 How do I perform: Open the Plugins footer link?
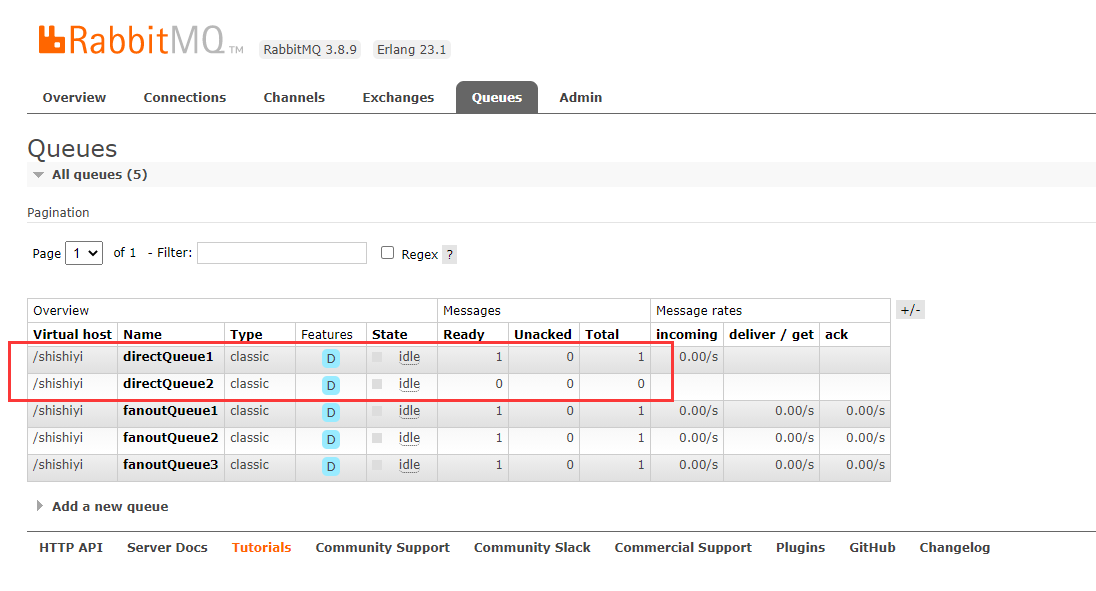(800, 548)
